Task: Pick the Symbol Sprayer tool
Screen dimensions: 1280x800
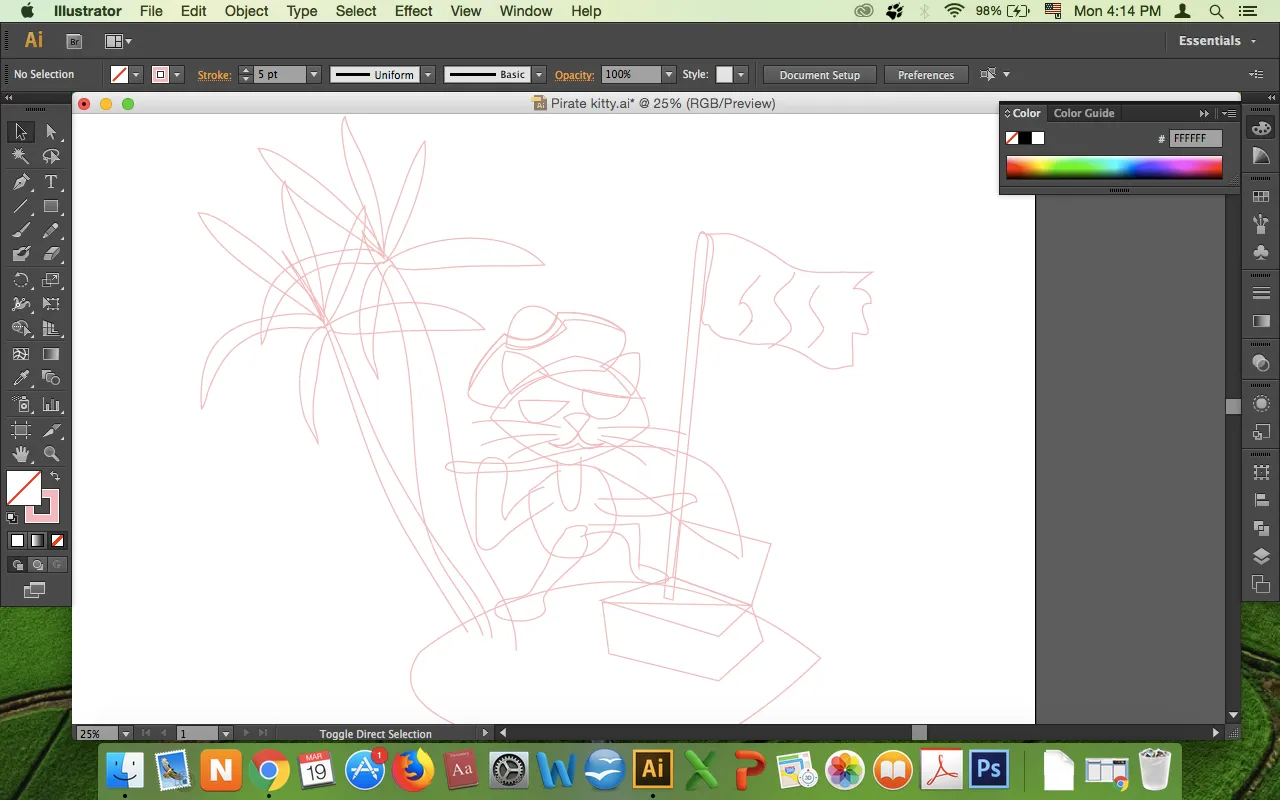Action: pos(21,405)
